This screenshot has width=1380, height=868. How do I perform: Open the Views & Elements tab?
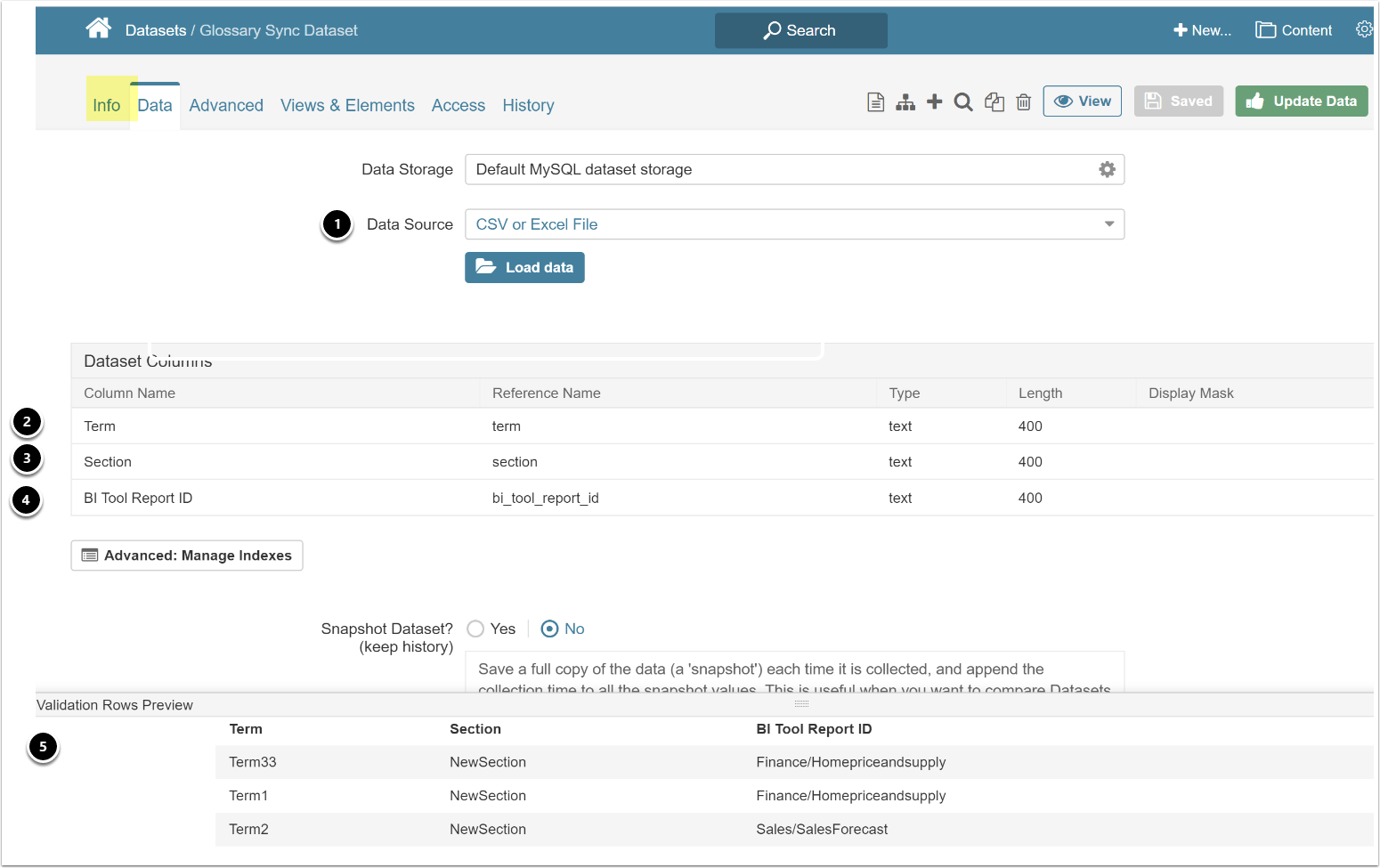(347, 105)
